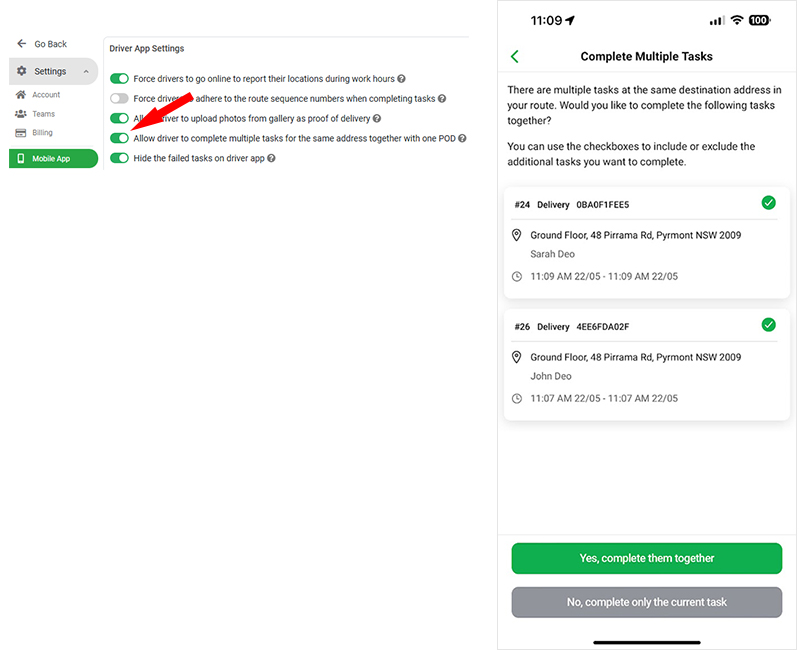Uncheck task #24 Sarah Deo delivery
Image resolution: width=800 pixels, height=650 pixels.
point(768,203)
